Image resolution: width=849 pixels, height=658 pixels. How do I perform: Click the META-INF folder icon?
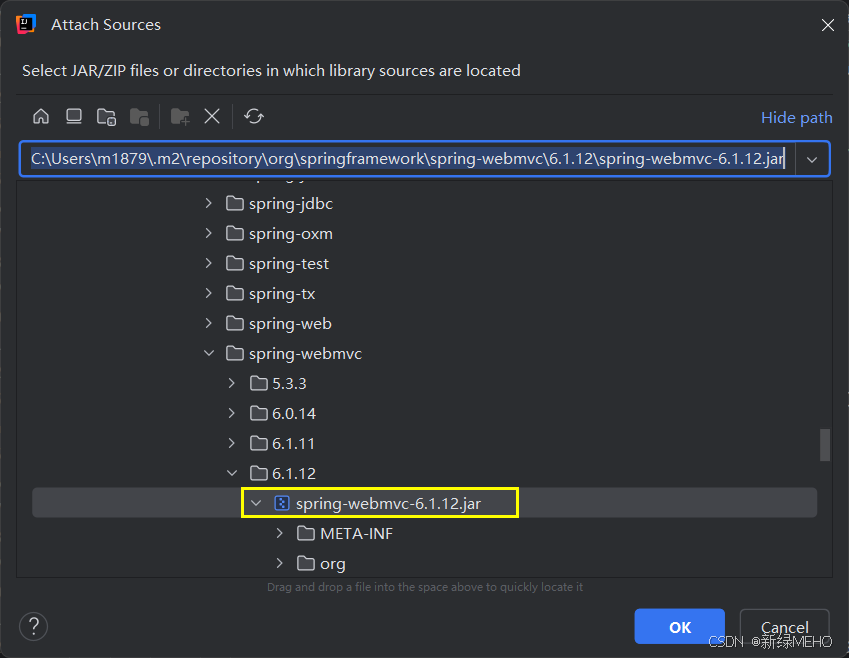[x=306, y=533]
